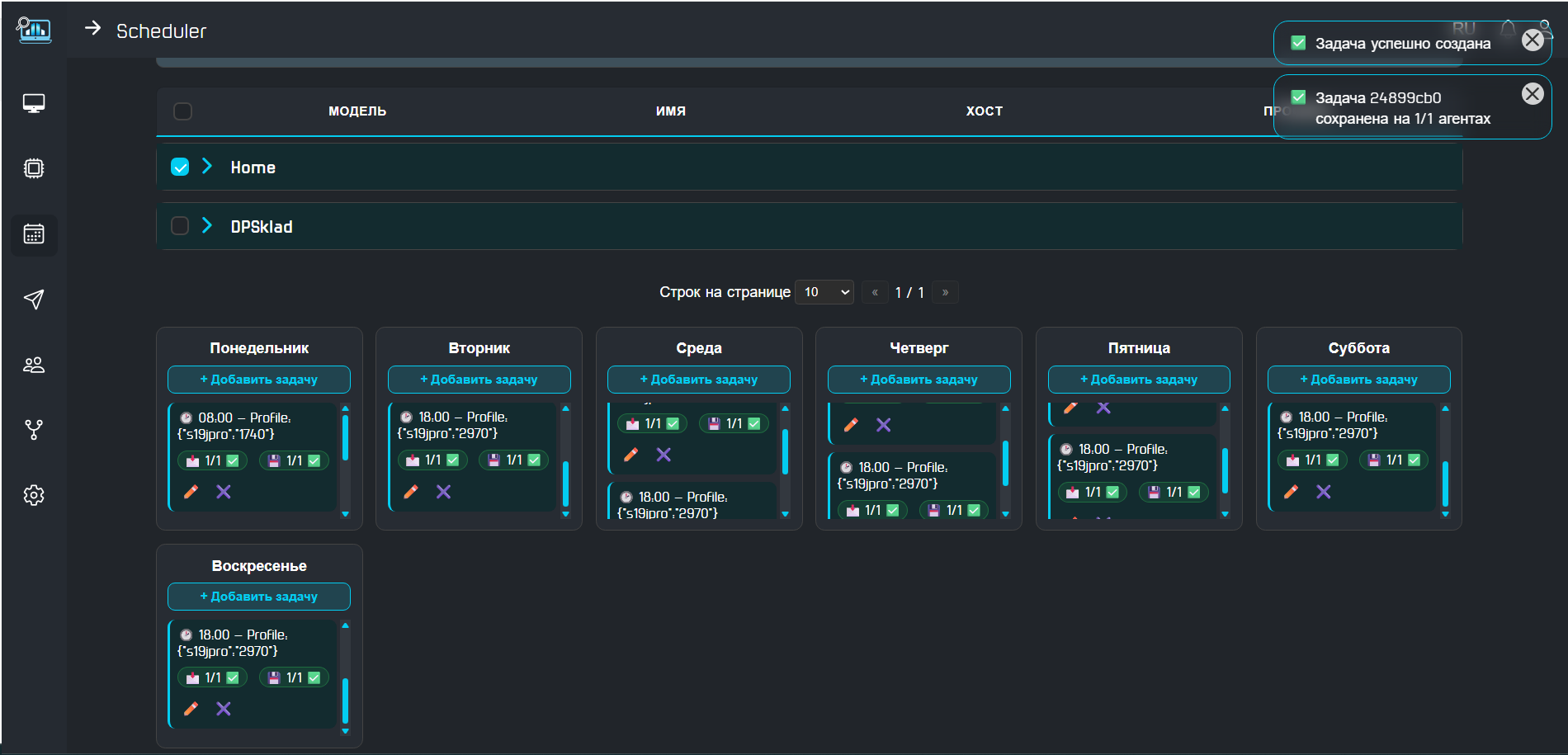Click the Вторник task list scrollbar thumb
Image resolution: width=1568 pixels, height=755 pixels.
[565, 484]
